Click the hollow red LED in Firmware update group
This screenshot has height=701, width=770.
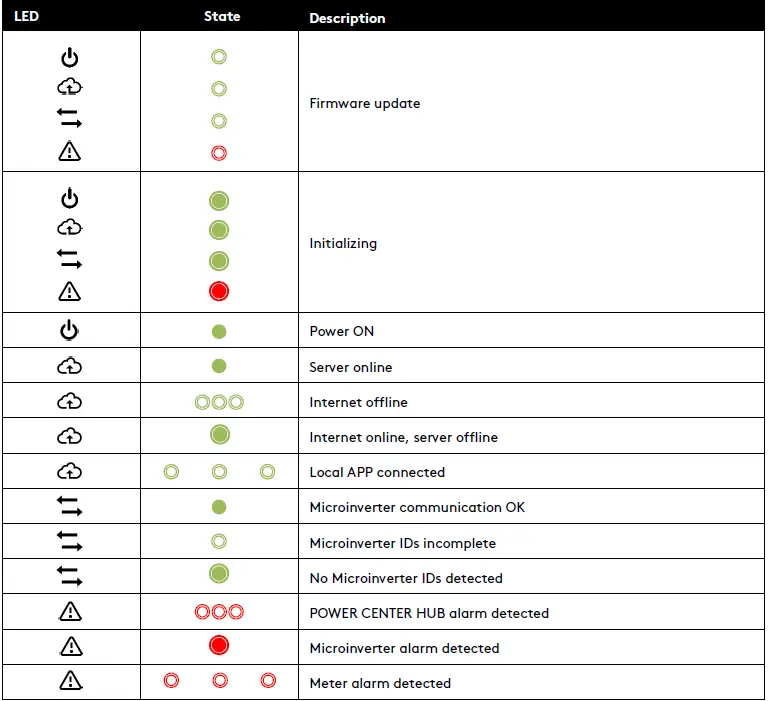(x=219, y=153)
